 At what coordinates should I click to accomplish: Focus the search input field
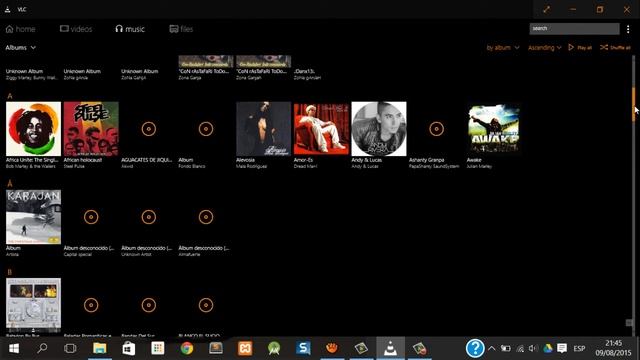[x=574, y=29]
